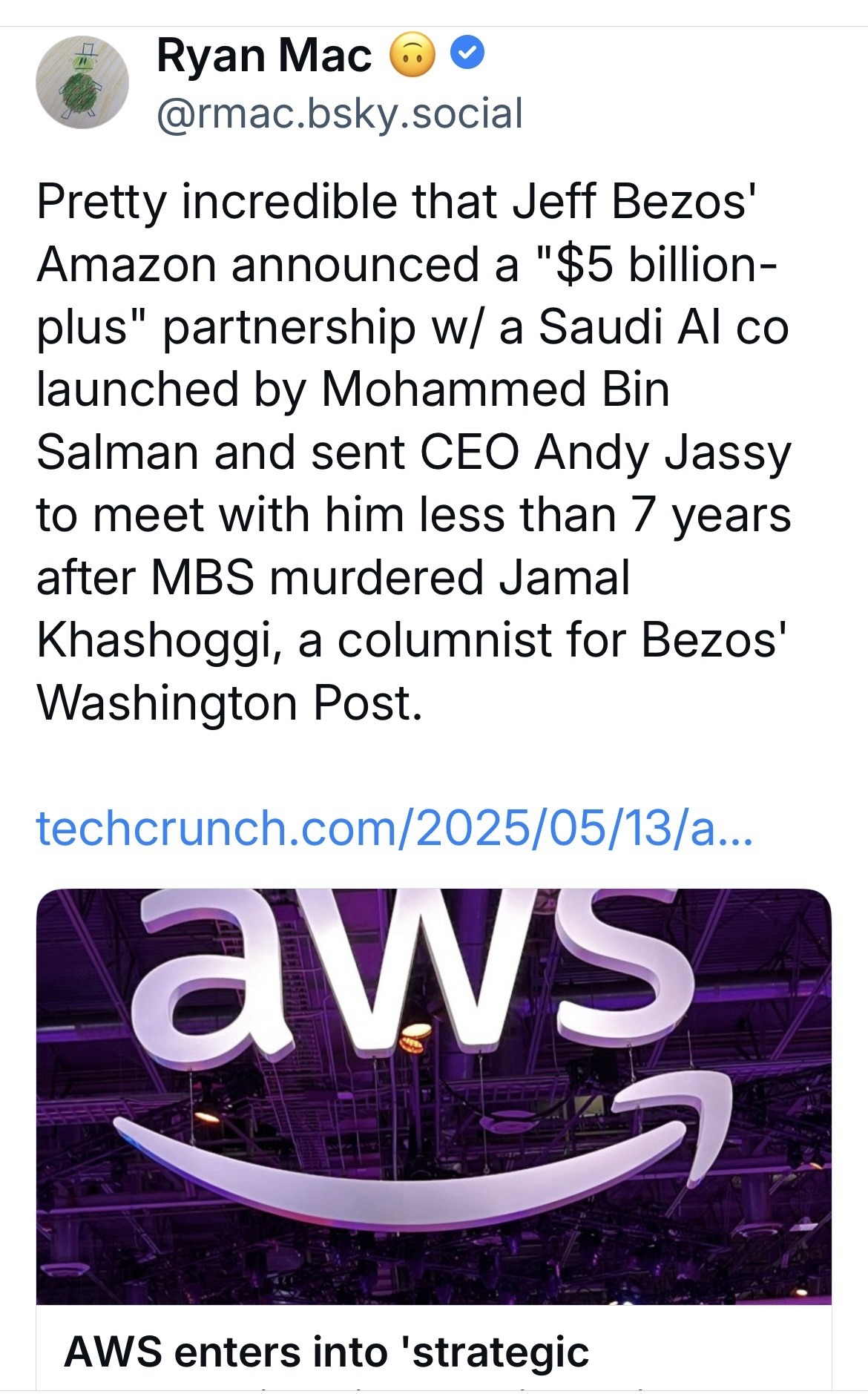Click the upside-down face emoji
Viewport: 868px width, 1394px height.
coord(413,56)
